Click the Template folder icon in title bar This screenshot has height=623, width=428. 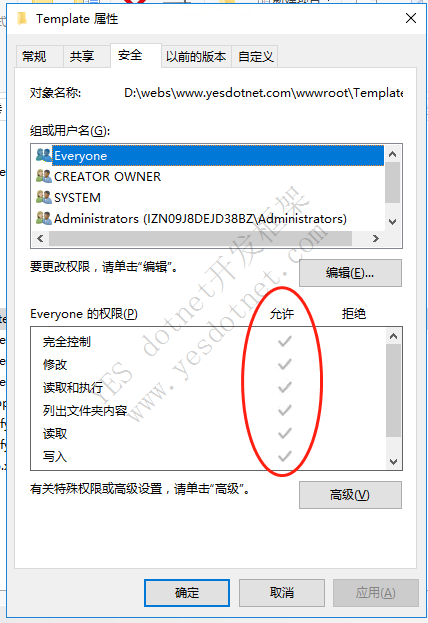(22, 18)
